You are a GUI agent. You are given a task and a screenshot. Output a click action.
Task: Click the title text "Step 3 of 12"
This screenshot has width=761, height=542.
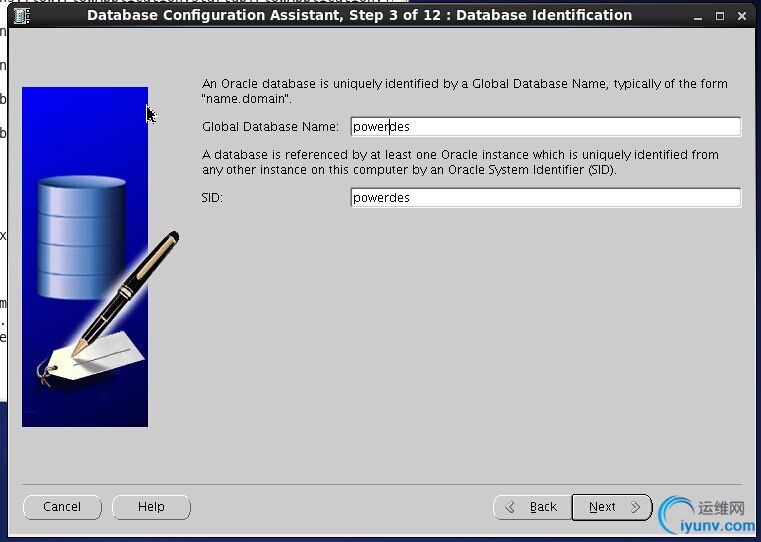point(395,16)
